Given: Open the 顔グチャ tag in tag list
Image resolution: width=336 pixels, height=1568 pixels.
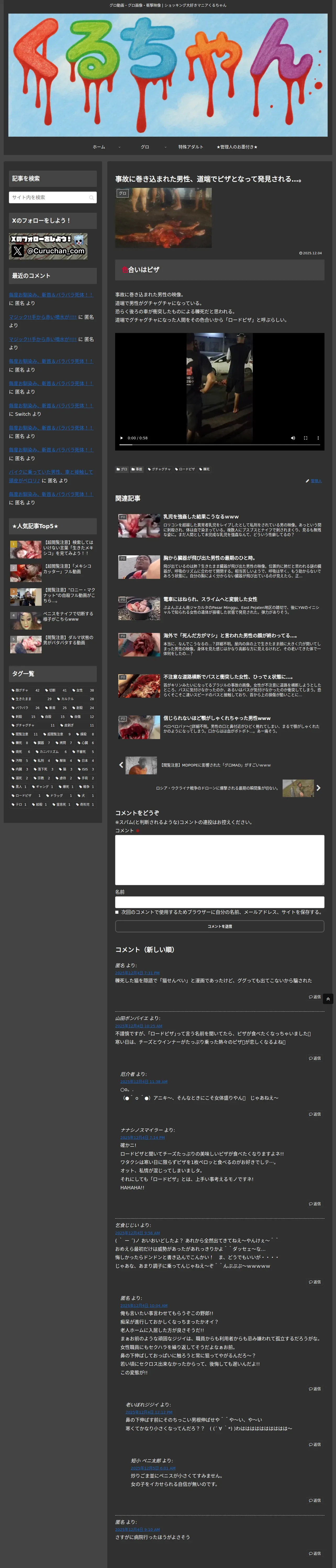Looking at the screenshot, I should coord(26,690).
